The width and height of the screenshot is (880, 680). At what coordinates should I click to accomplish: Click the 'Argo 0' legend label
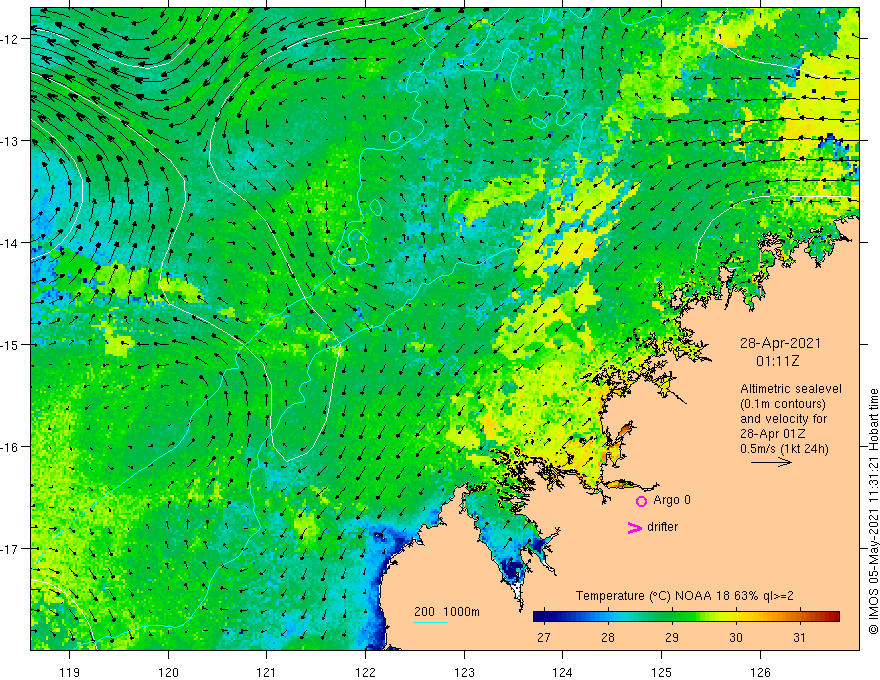click(x=672, y=499)
